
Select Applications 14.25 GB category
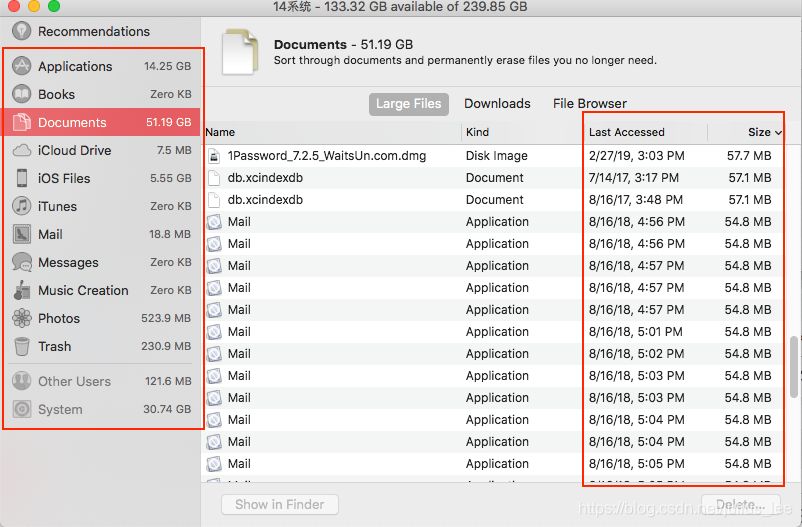point(101,66)
